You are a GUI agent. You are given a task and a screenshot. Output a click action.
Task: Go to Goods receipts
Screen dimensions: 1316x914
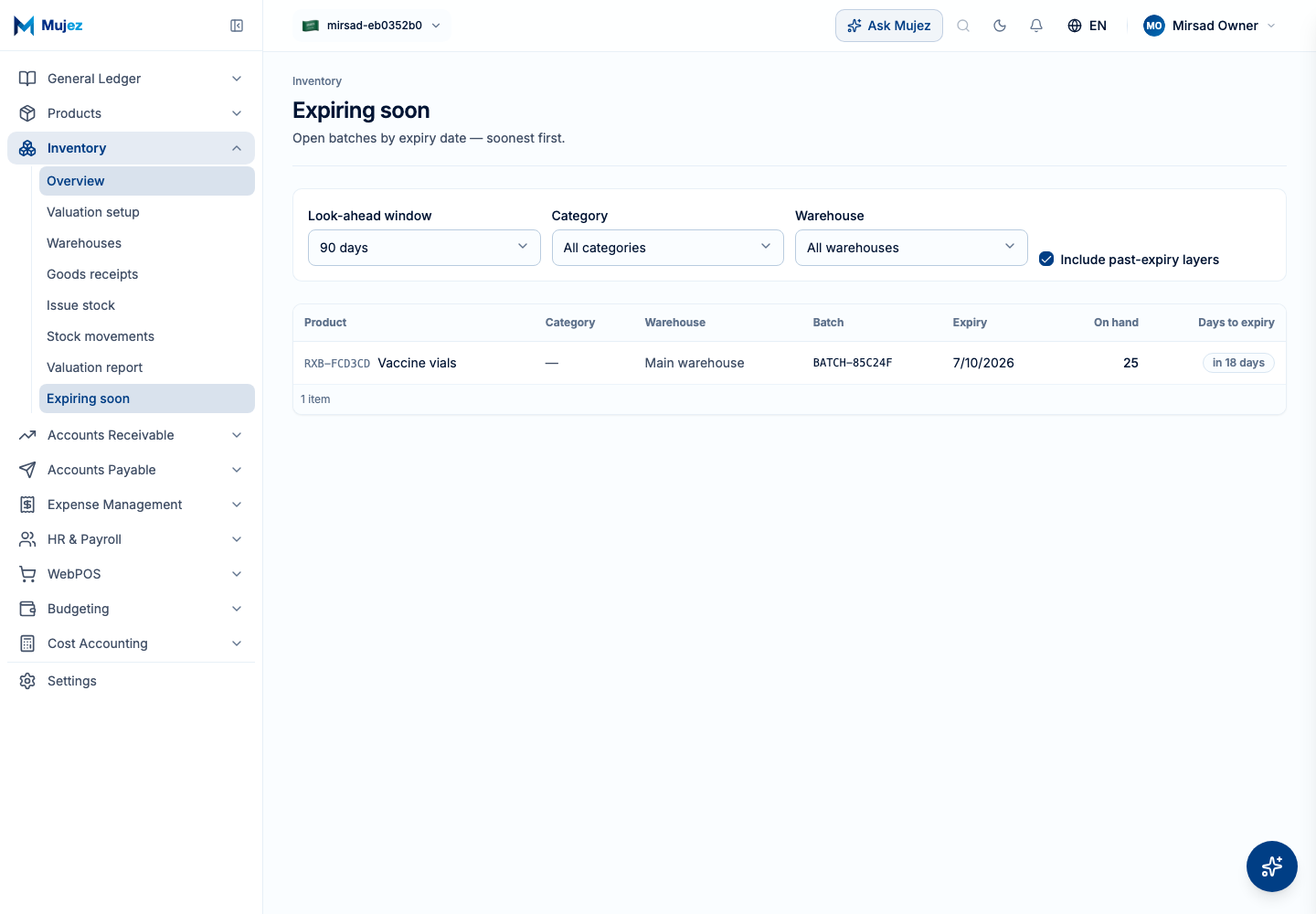click(147, 274)
